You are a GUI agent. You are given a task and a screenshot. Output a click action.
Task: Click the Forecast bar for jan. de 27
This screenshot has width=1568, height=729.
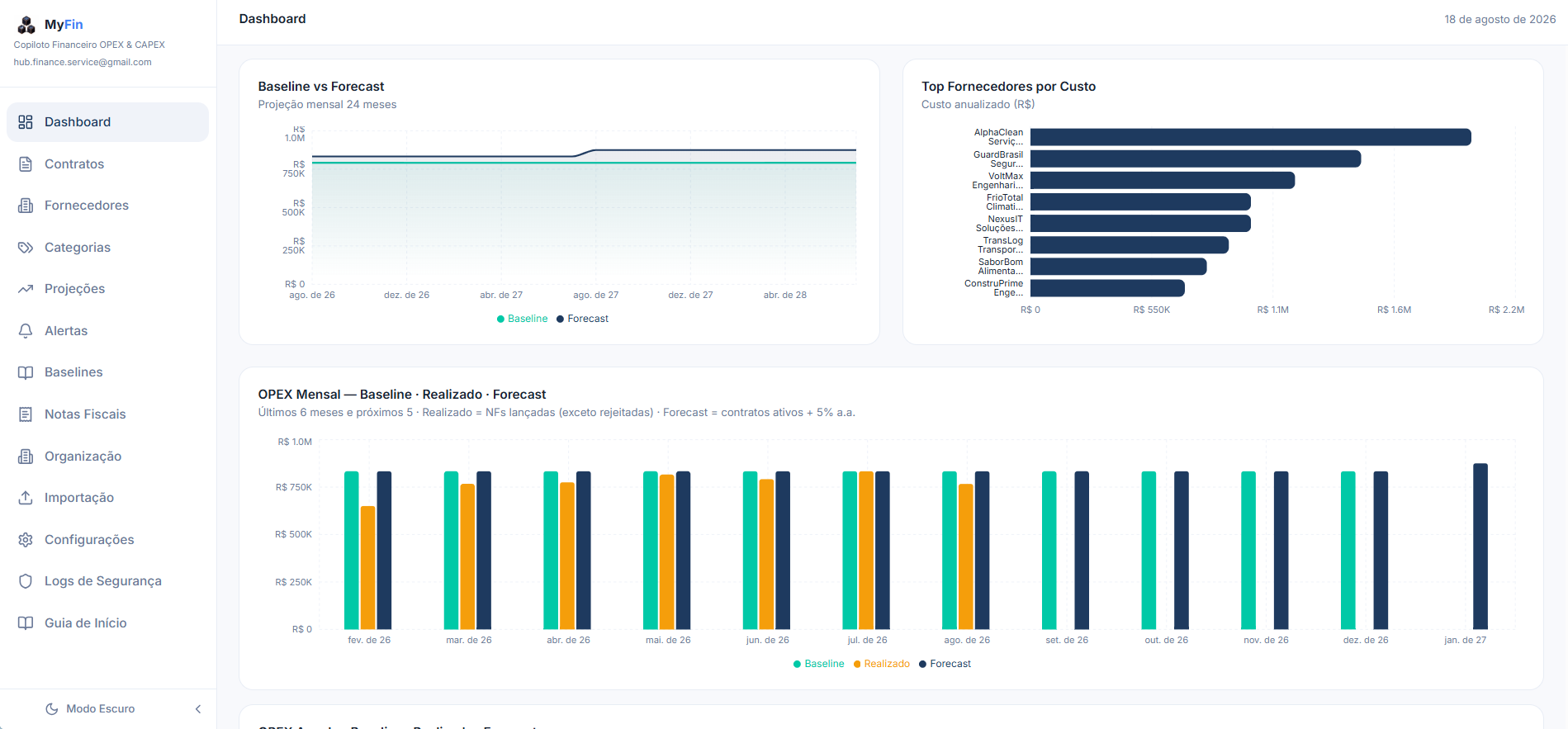click(1480, 547)
